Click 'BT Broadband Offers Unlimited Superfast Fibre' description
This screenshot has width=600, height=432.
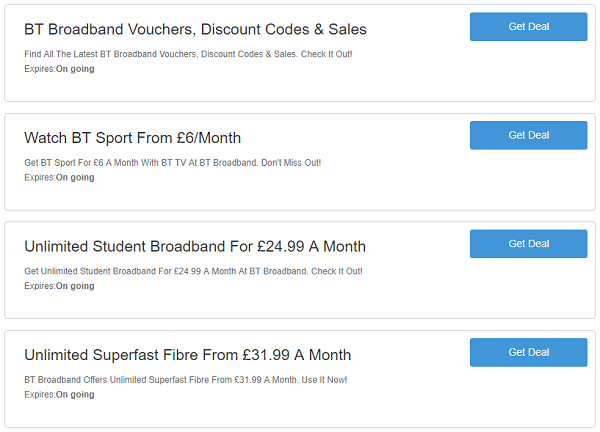tap(186, 380)
